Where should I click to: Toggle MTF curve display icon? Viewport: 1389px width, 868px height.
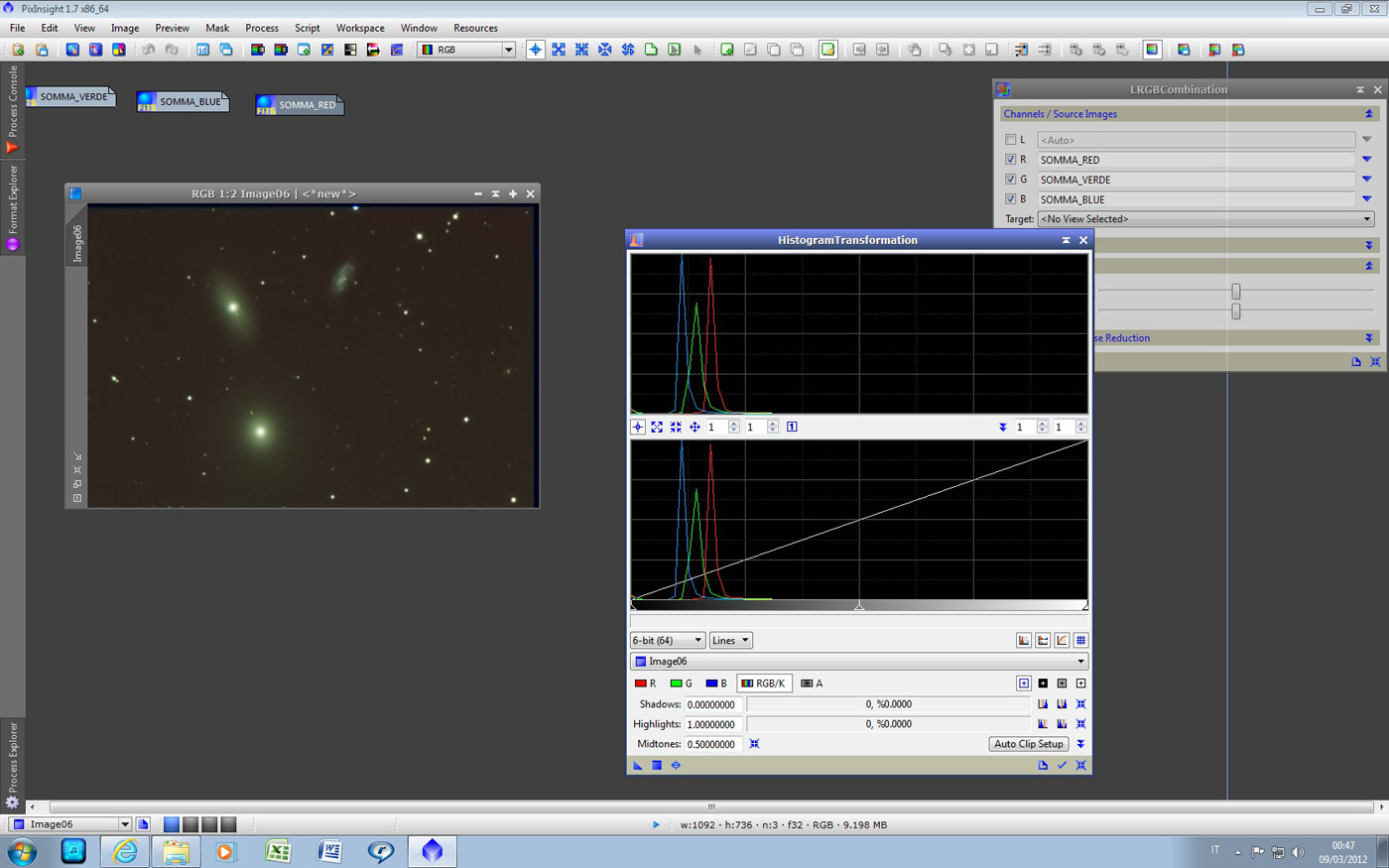coord(1062,640)
